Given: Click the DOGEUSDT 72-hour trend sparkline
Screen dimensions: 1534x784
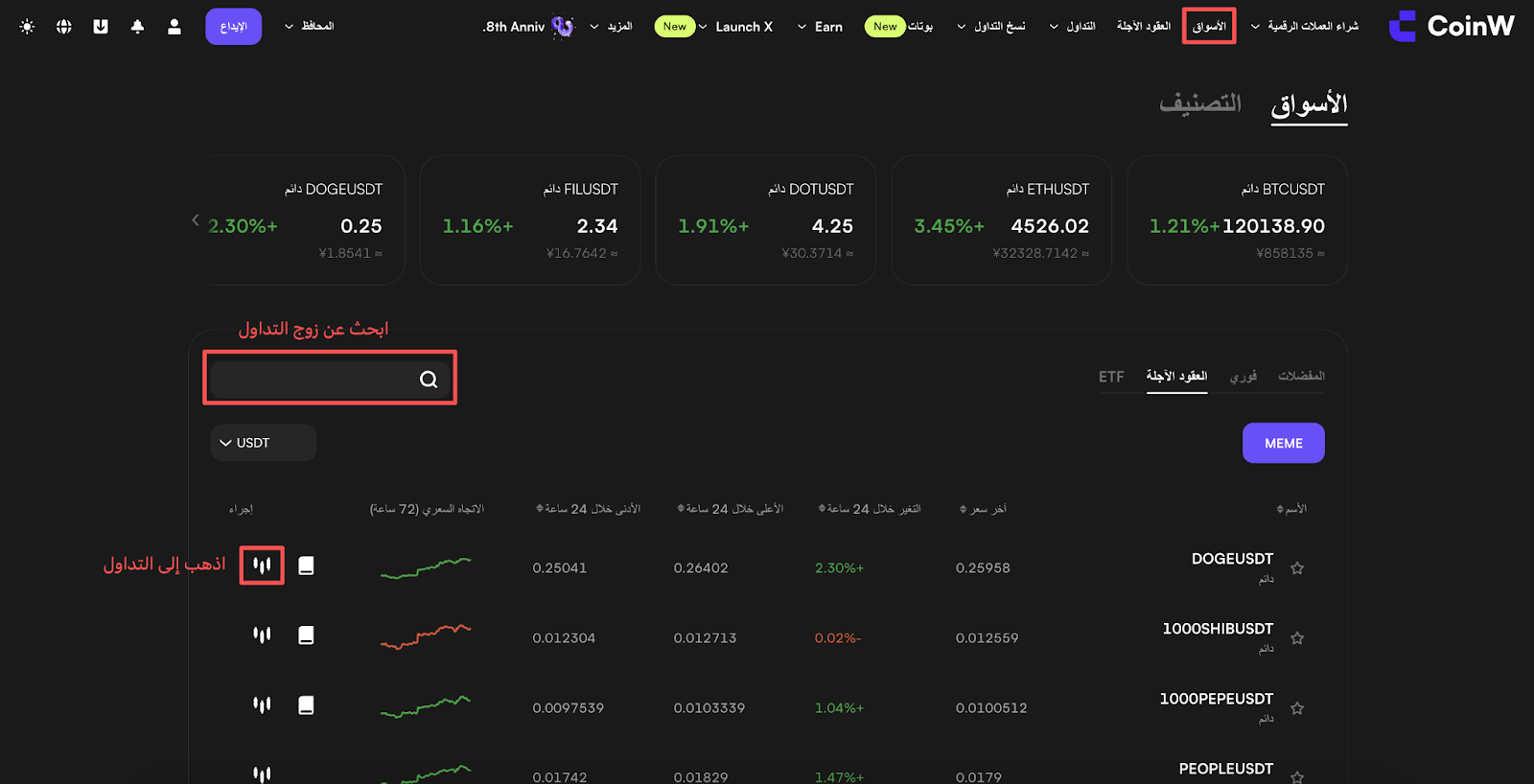Looking at the screenshot, I should click(x=426, y=567).
